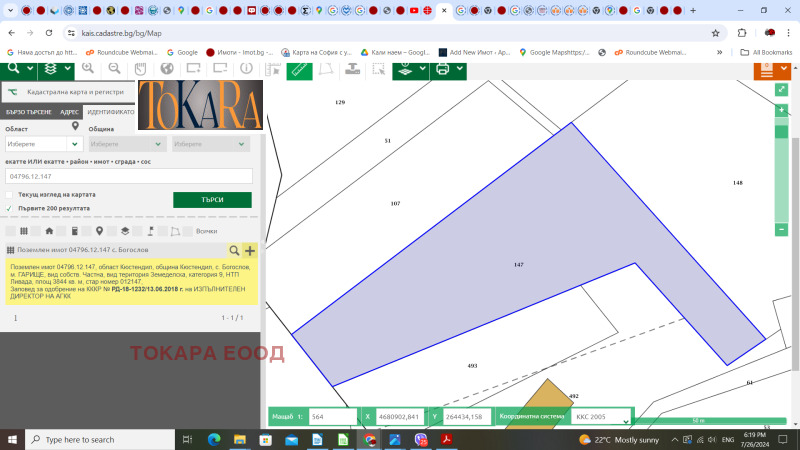Zoom to parcel with result magnifier icon
The image size is (800, 450).
pyautogui.click(x=234, y=251)
